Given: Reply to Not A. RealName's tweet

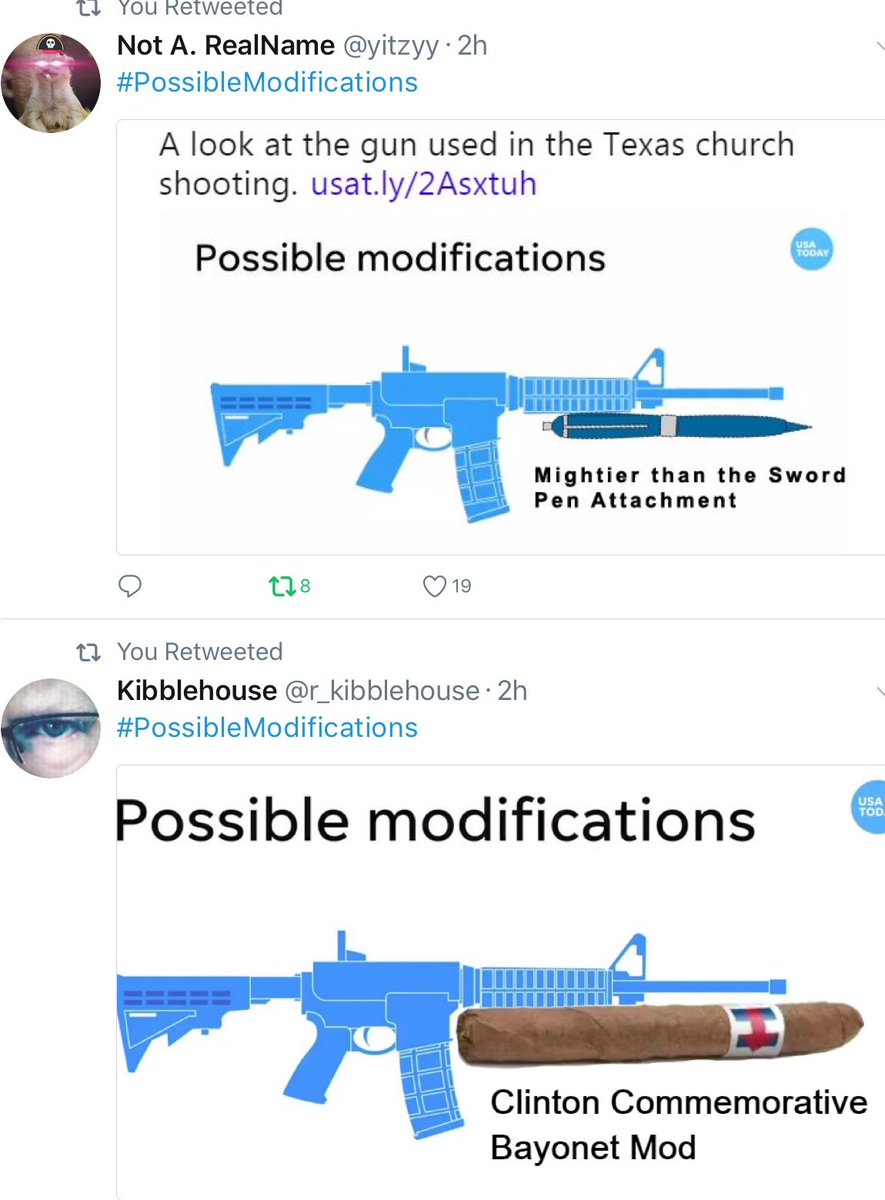Looking at the screenshot, I should [x=130, y=586].
